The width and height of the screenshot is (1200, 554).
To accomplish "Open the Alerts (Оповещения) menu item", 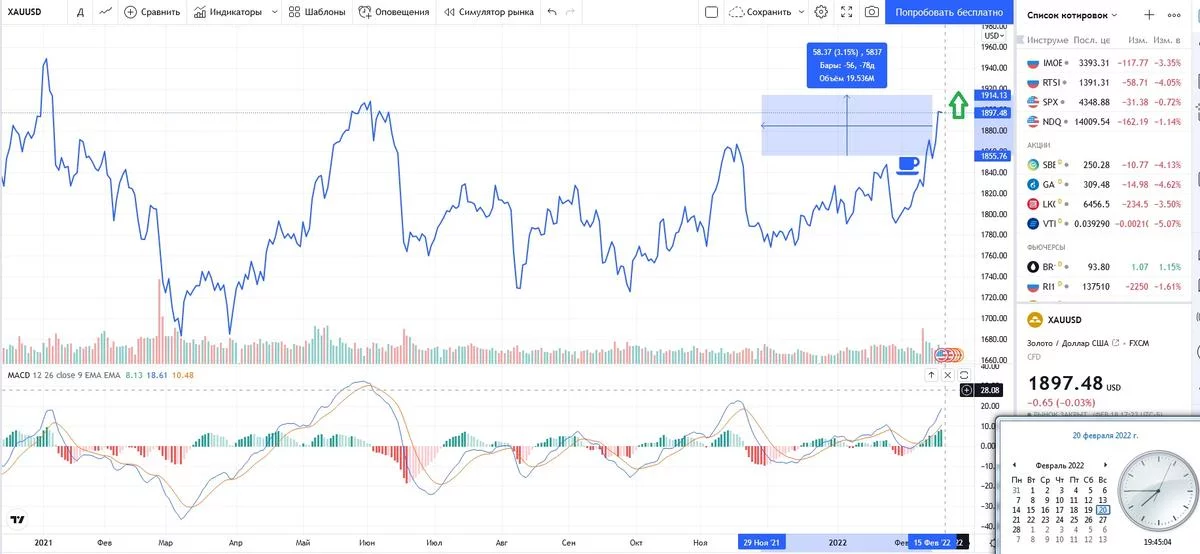I will point(394,13).
